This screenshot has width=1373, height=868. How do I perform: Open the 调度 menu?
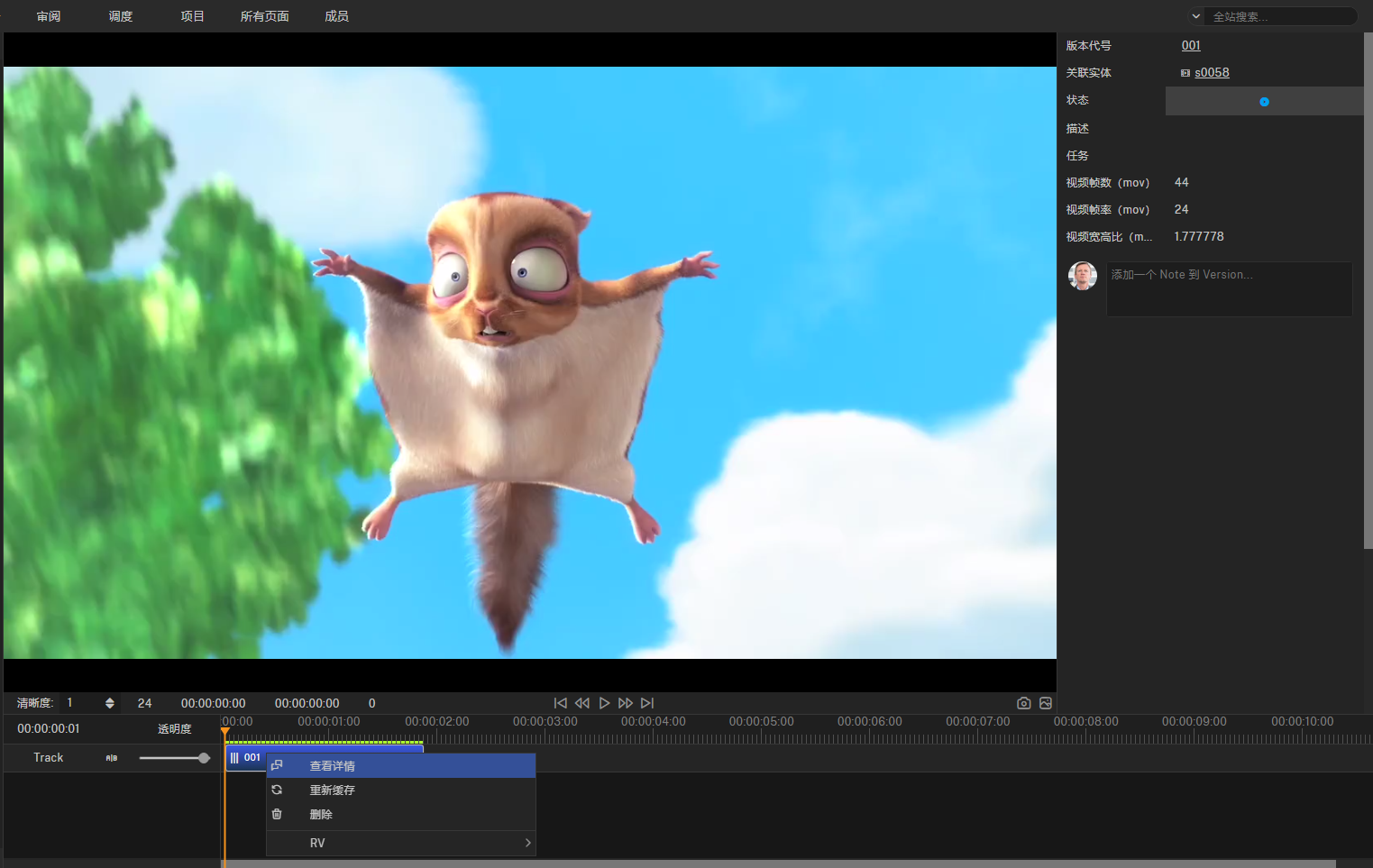click(x=121, y=16)
